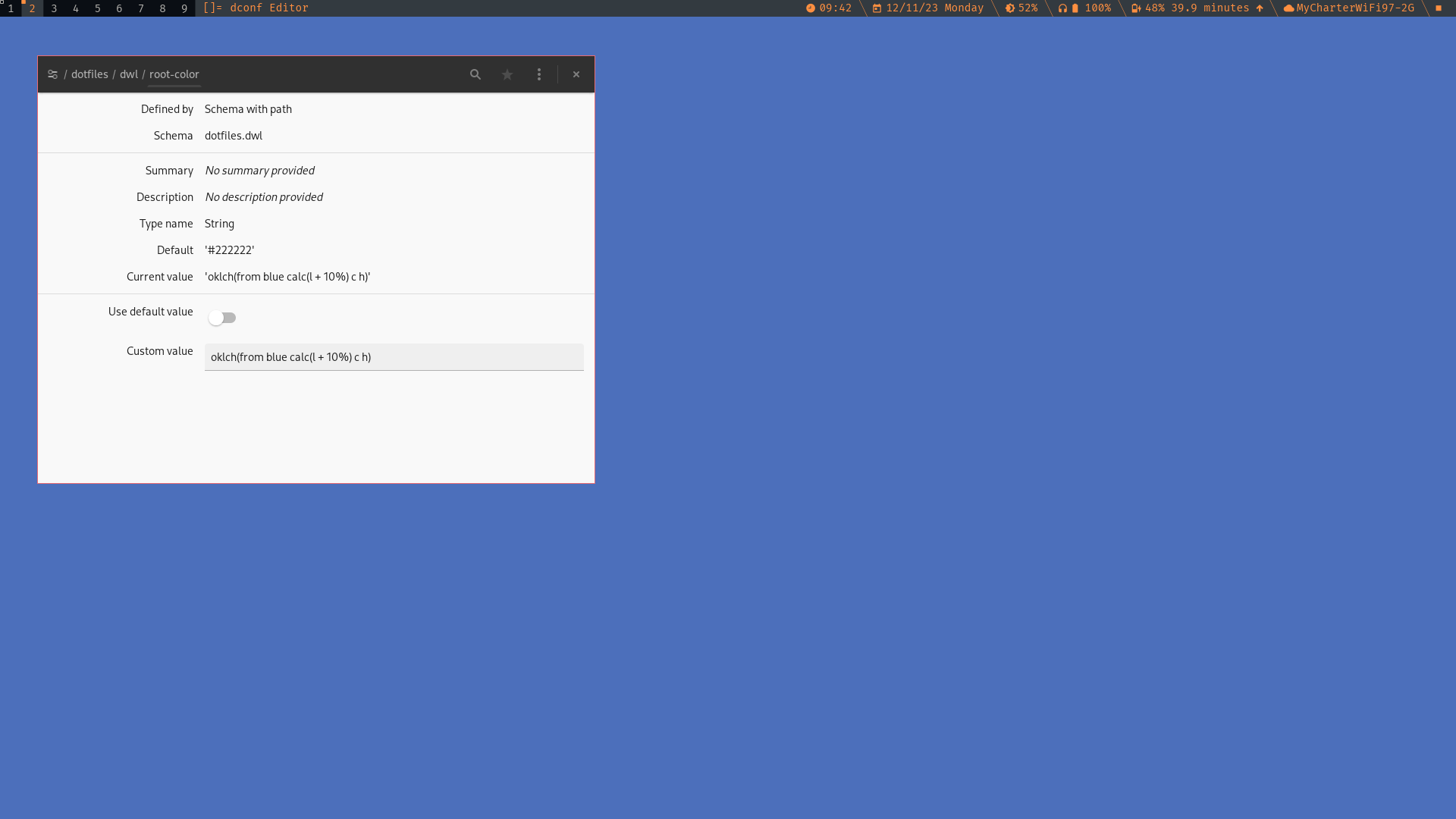The width and height of the screenshot is (1456, 819).
Task: Click the MyCharterWiFi97-2G network indicator
Action: [1348, 8]
